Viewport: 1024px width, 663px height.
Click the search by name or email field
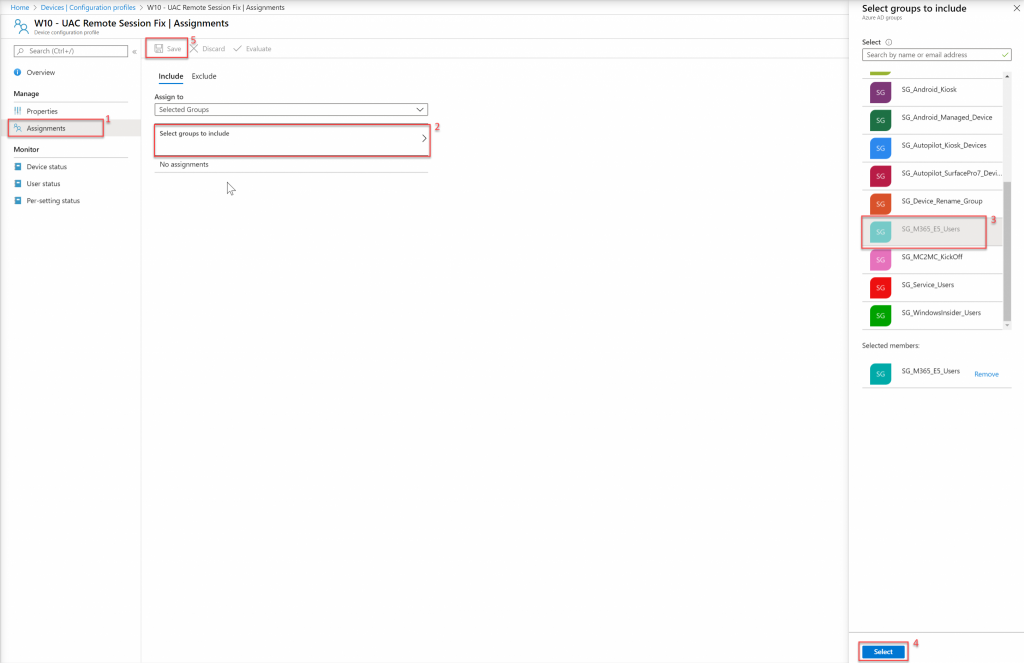click(x=930, y=55)
